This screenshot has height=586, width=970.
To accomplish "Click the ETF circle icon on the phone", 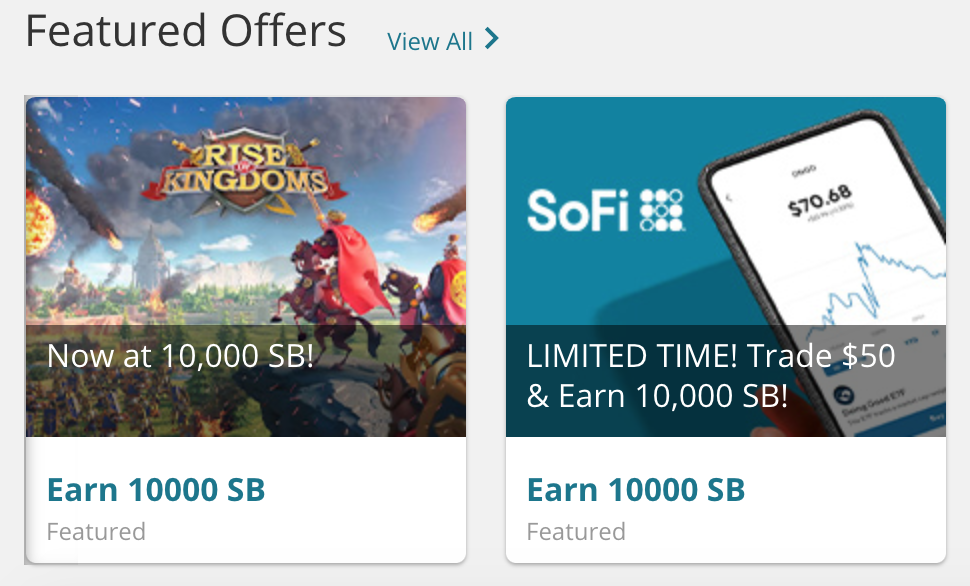I will pos(843,394).
